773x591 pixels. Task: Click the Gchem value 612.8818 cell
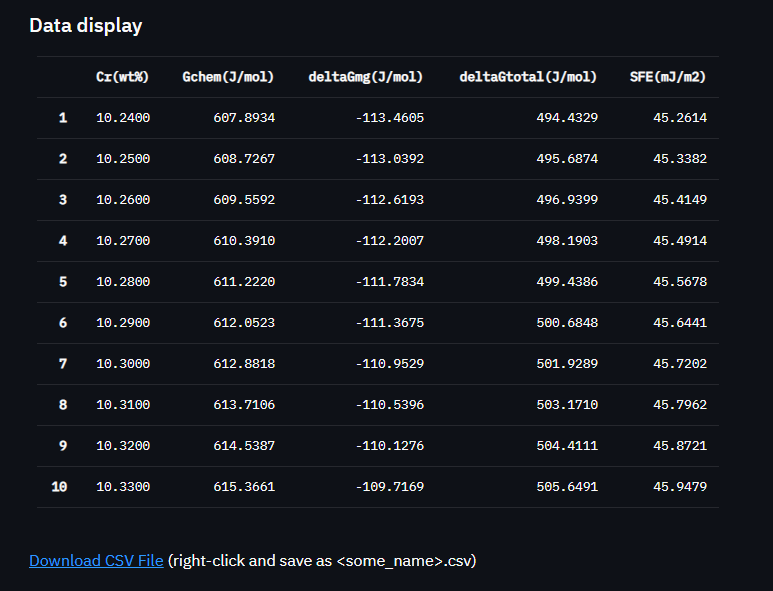(x=244, y=364)
